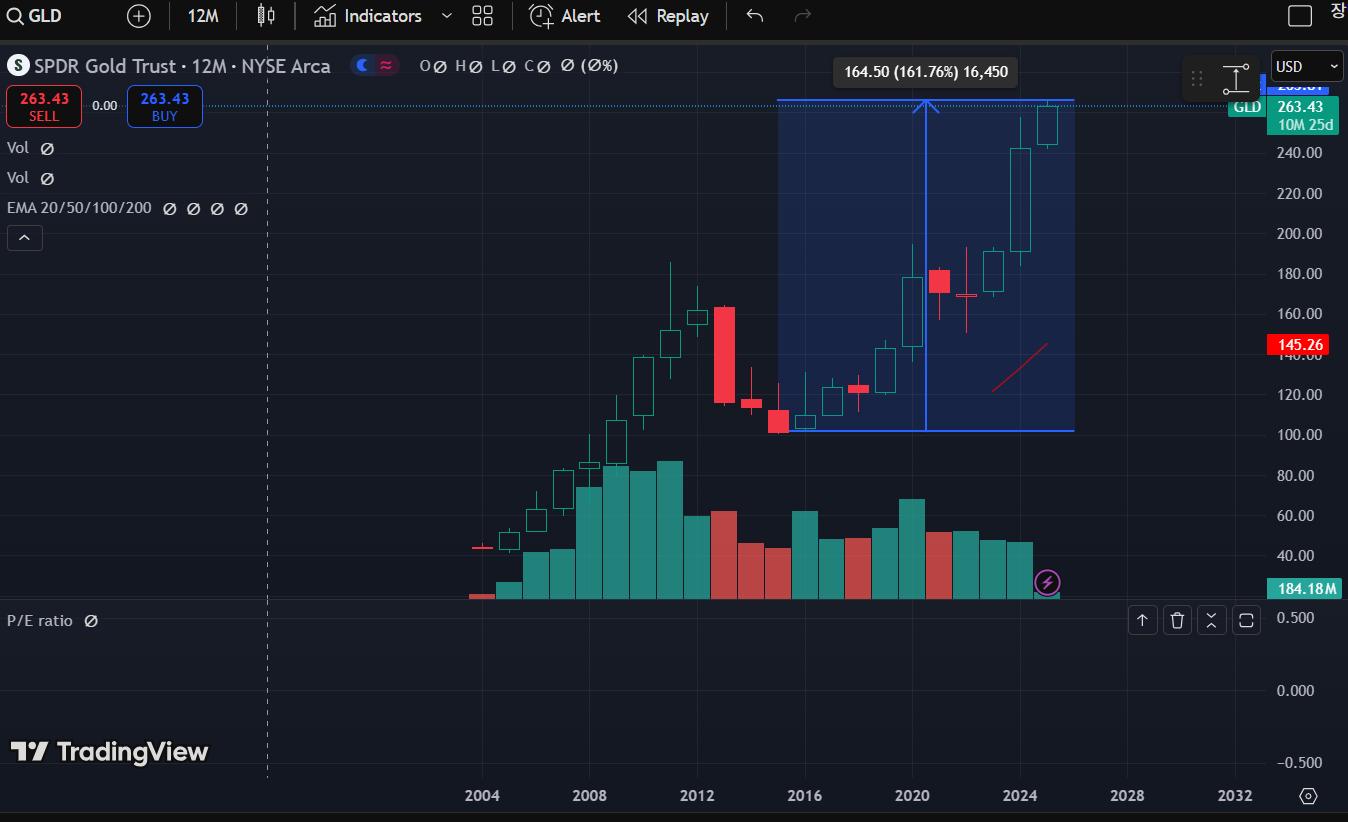Delete the P/E ratio pane
This screenshot has width=1348, height=822.
coord(1177,621)
